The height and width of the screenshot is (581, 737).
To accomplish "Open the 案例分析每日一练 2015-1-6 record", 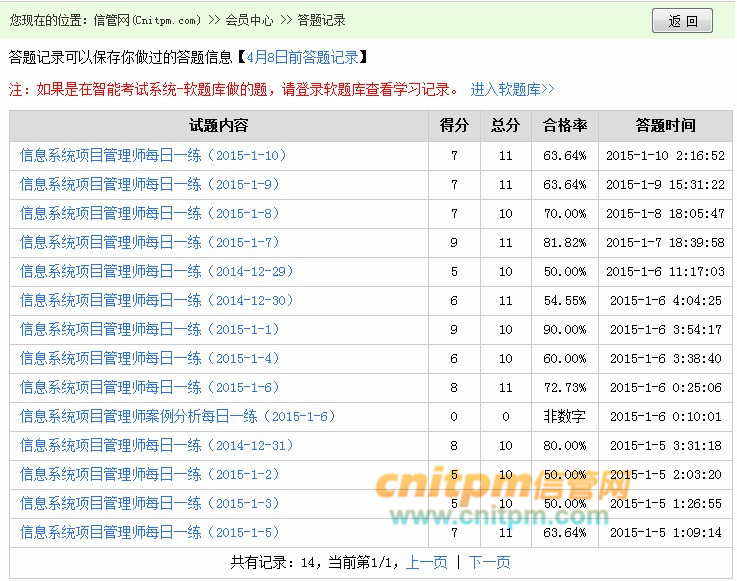I will pos(178,416).
